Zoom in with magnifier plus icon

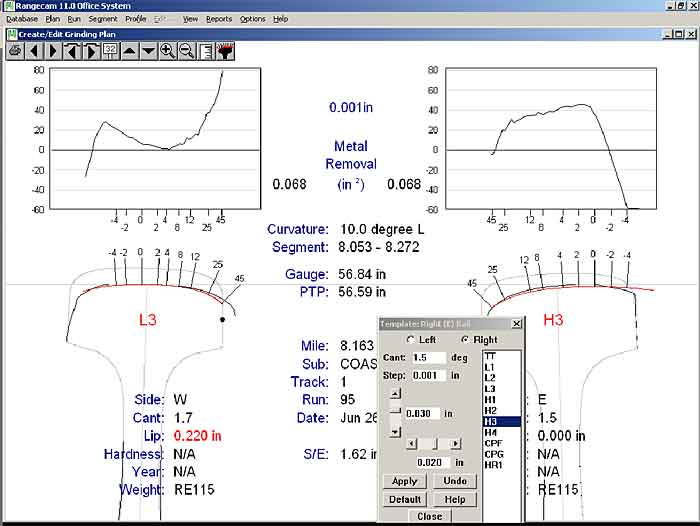click(167, 50)
